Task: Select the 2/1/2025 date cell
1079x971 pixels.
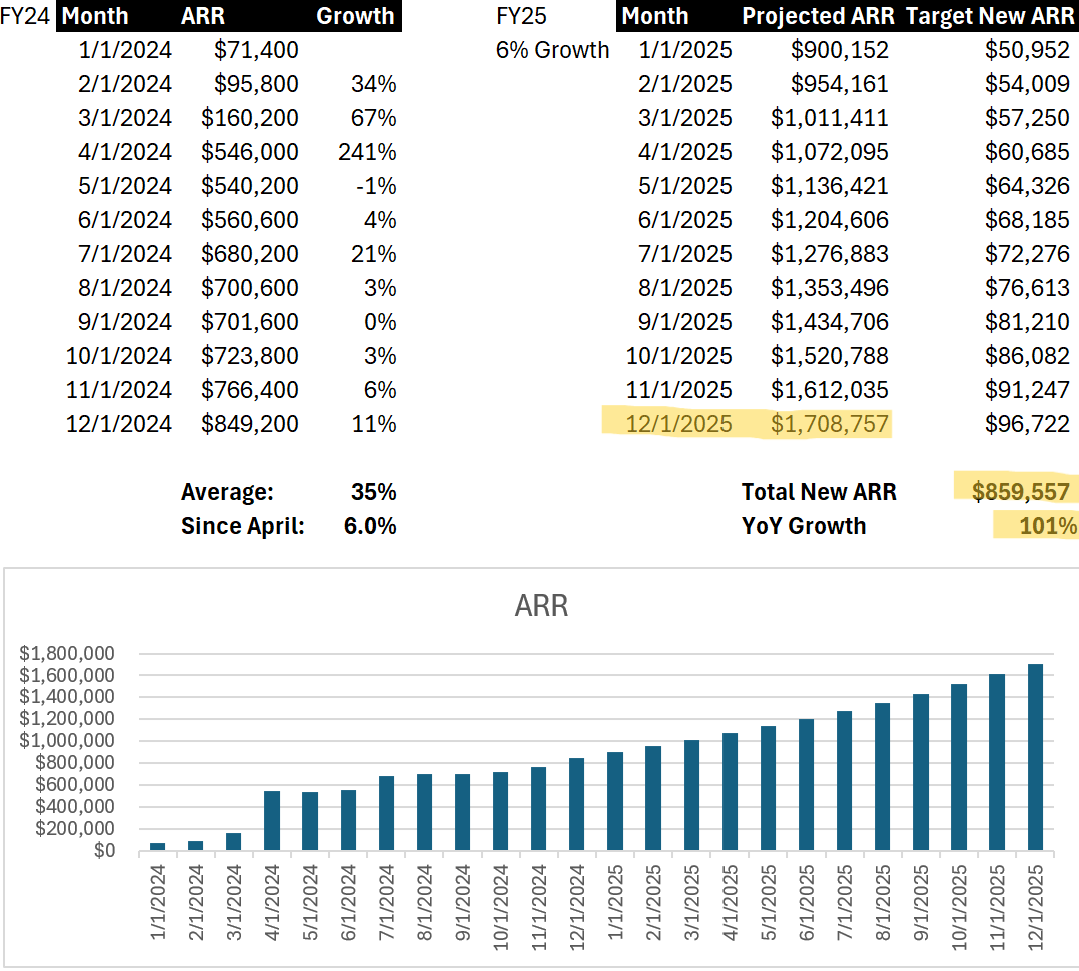Action: tap(685, 84)
